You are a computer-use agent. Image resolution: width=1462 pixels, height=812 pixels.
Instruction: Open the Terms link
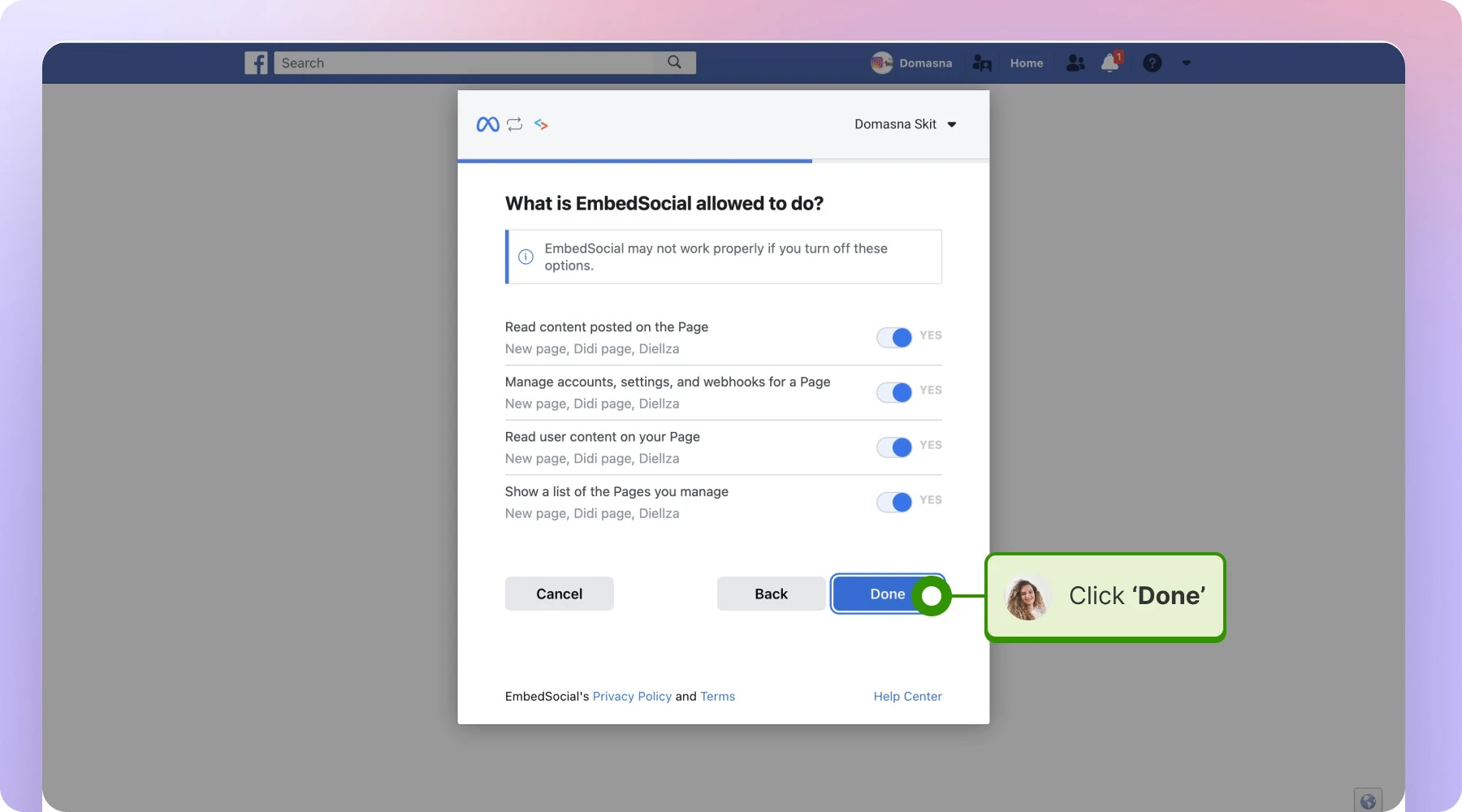[717, 696]
